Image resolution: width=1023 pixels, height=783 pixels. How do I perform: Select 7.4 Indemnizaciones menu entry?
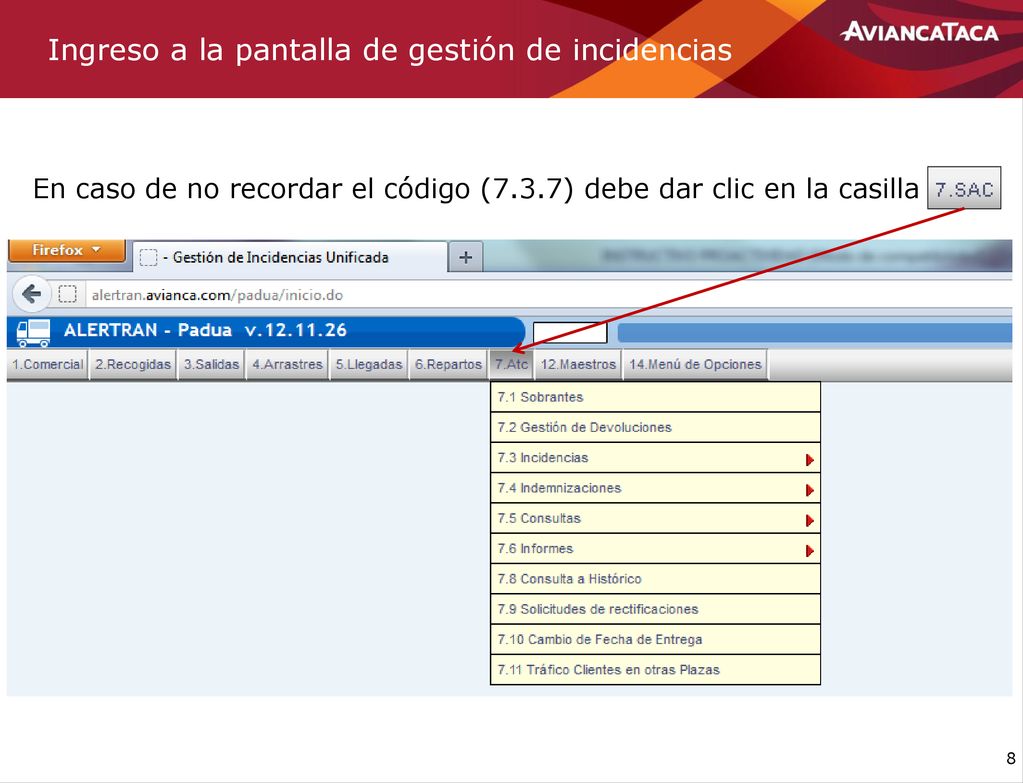(655, 488)
